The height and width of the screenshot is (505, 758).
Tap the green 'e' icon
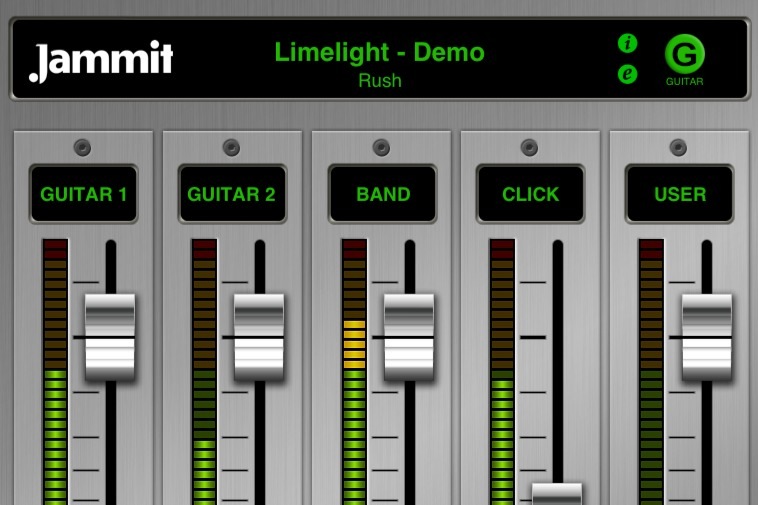627,74
